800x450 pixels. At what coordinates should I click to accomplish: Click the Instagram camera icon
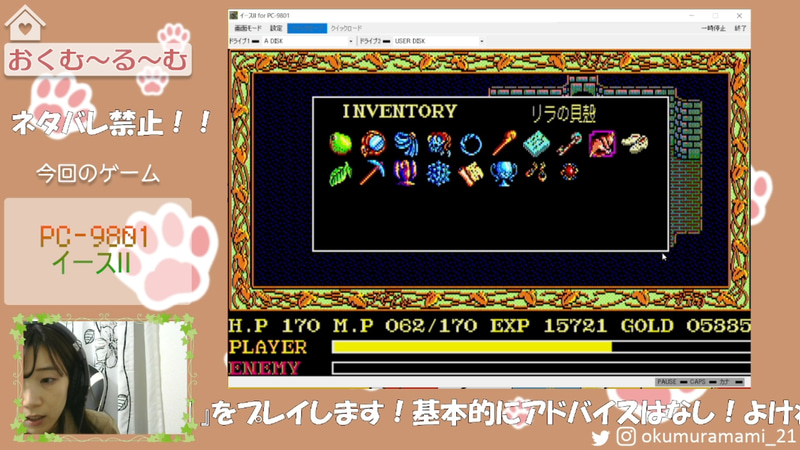tap(626, 436)
